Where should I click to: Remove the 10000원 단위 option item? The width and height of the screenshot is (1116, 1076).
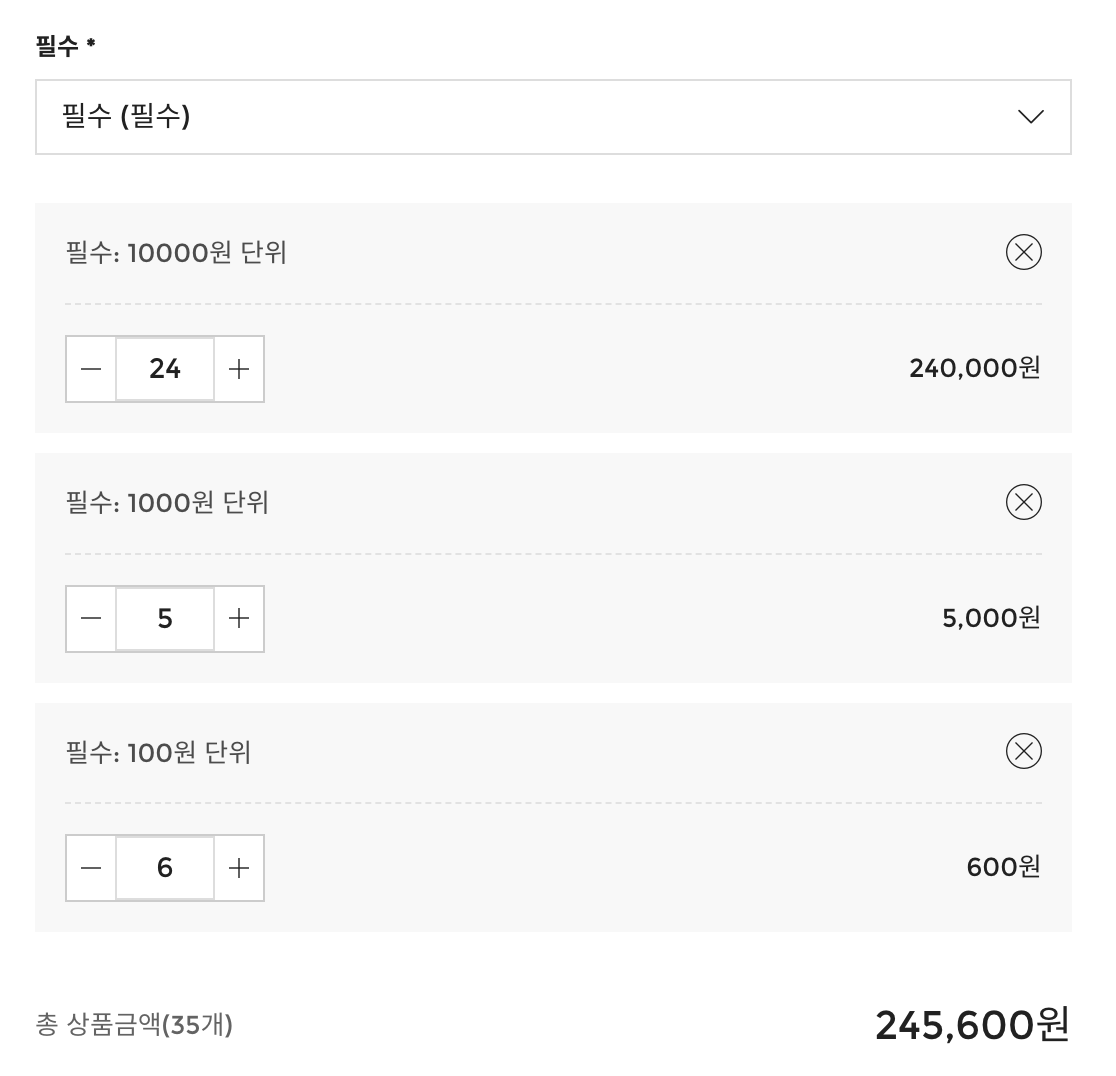pos(1023,252)
